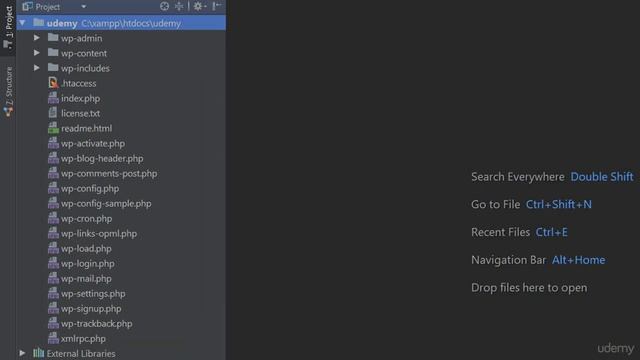The width and height of the screenshot is (640, 360).
Task: Click the C:\xampp\htdocs\udemy path text
Action: click(x=131, y=24)
